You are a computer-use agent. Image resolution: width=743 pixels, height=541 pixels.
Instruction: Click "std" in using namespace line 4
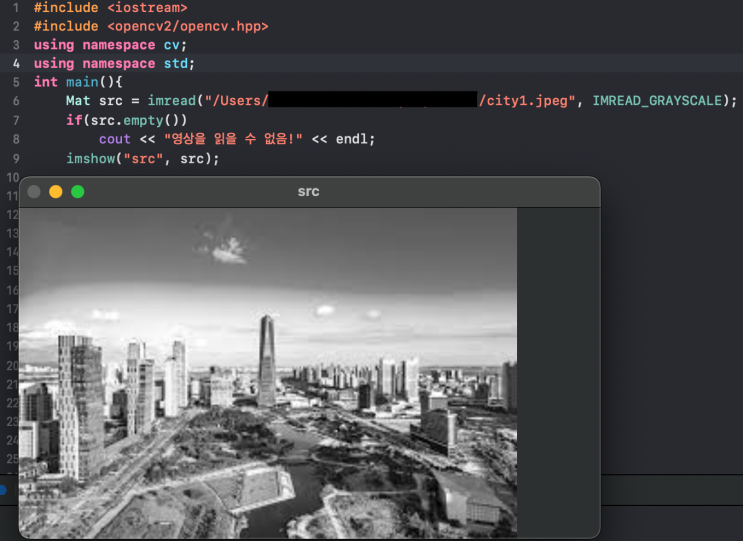point(176,63)
